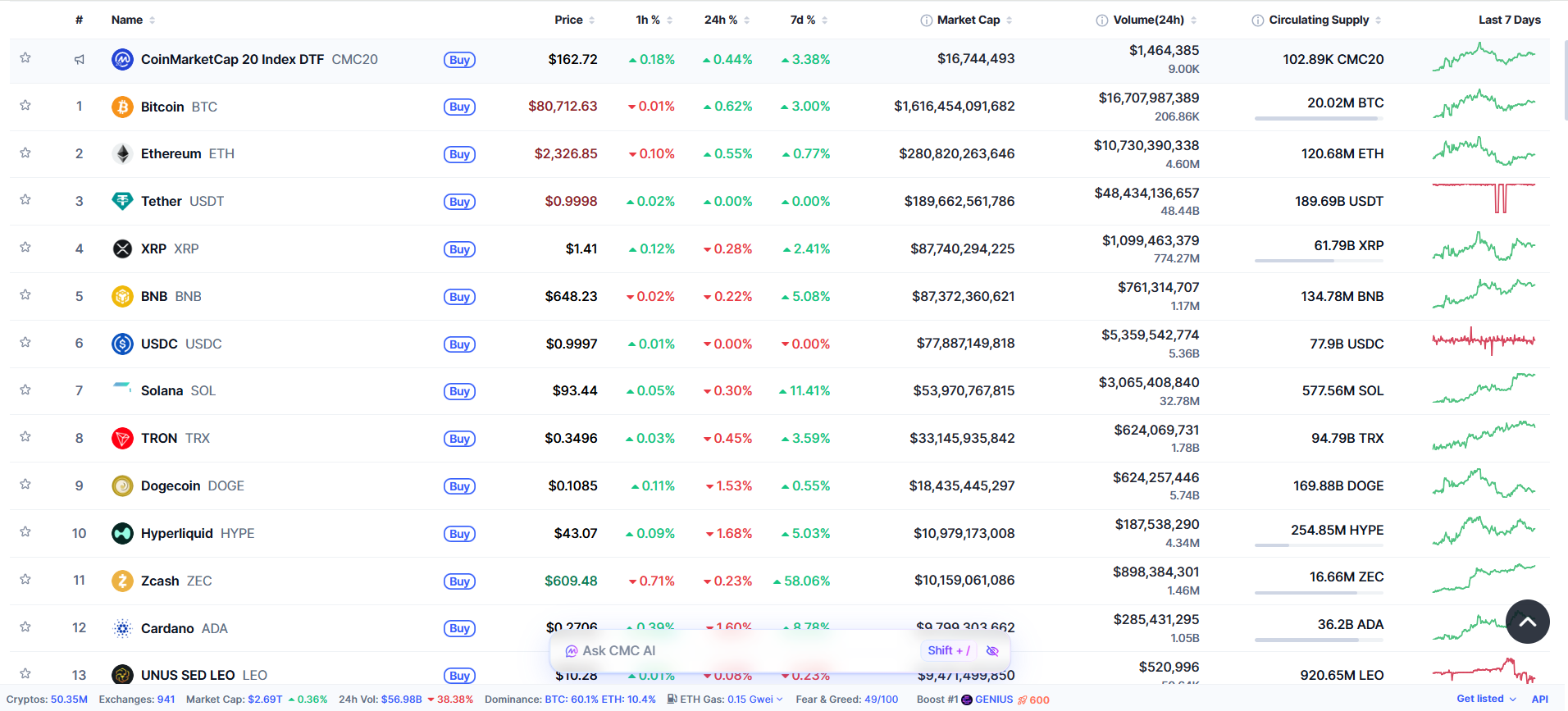Sort by the # rank column header
Viewport: 1568px width, 711px height.
[x=79, y=20]
